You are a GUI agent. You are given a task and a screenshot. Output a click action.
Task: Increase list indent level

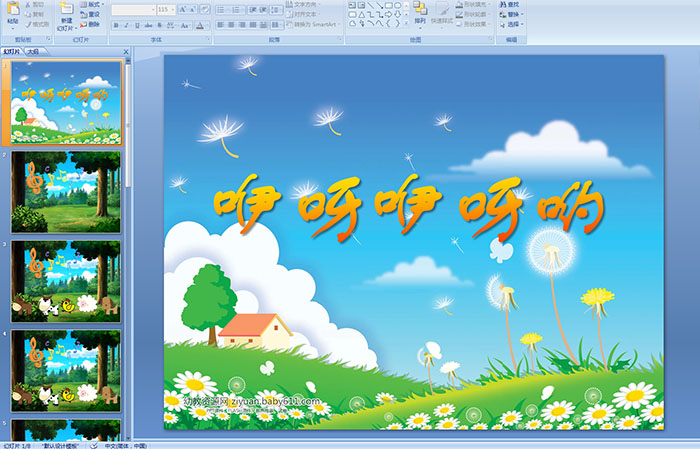[263, 10]
